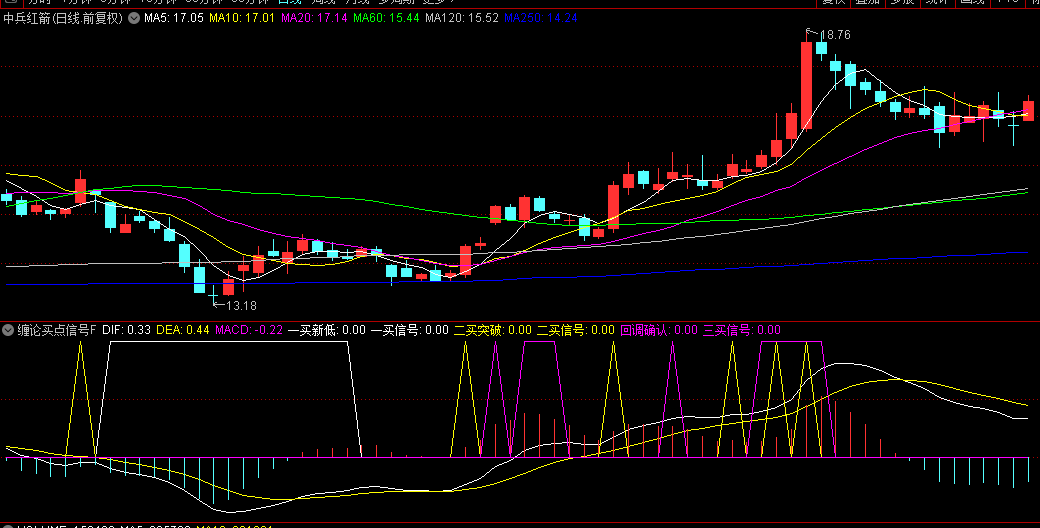
Task: Select the magenta 三买信号: 0.00 label
Action: [742, 330]
